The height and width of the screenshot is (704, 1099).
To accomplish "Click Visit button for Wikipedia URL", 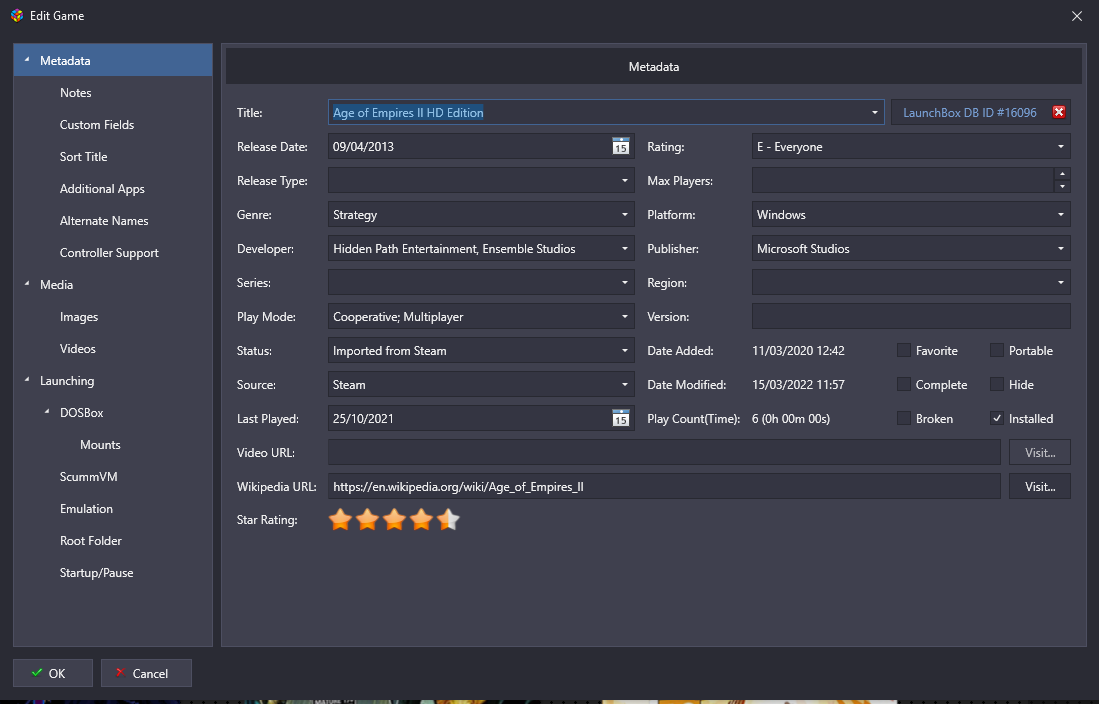I will tap(1040, 487).
